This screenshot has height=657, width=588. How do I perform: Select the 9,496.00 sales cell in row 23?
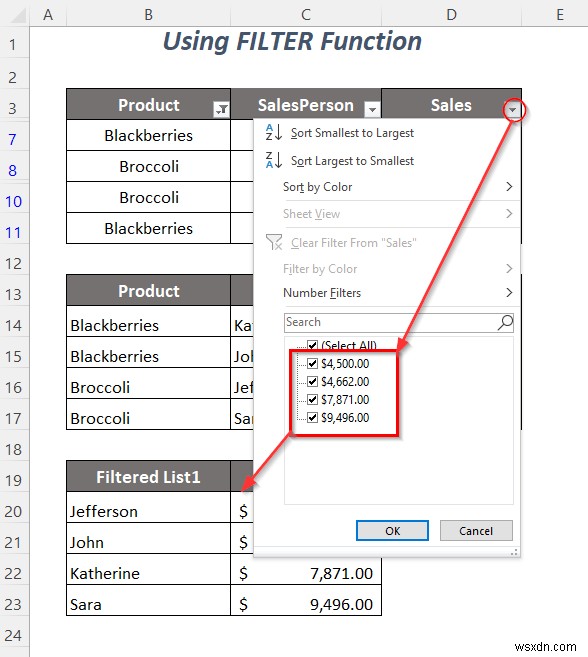tap(306, 600)
